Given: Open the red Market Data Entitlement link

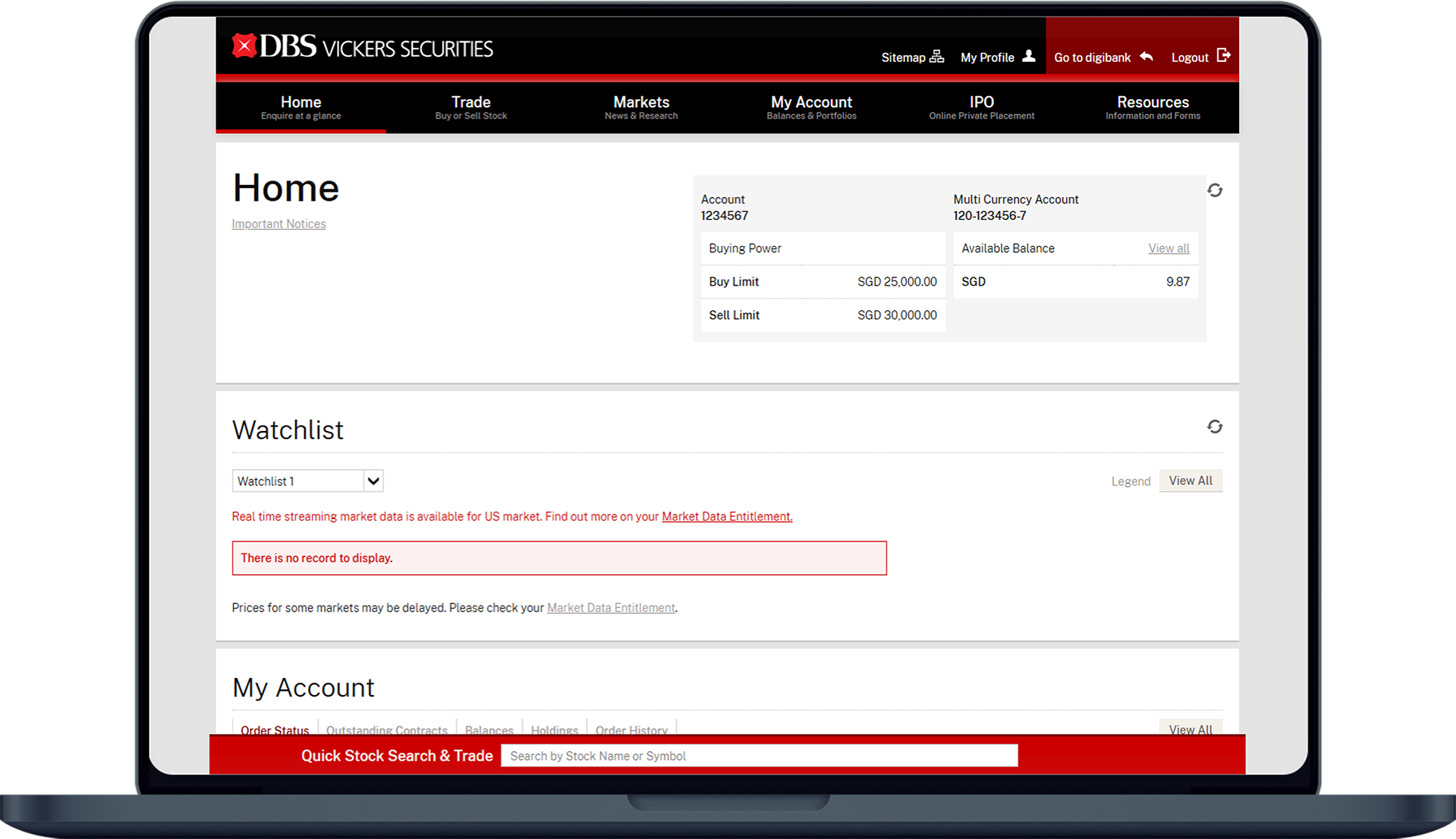Looking at the screenshot, I should (x=726, y=516).
